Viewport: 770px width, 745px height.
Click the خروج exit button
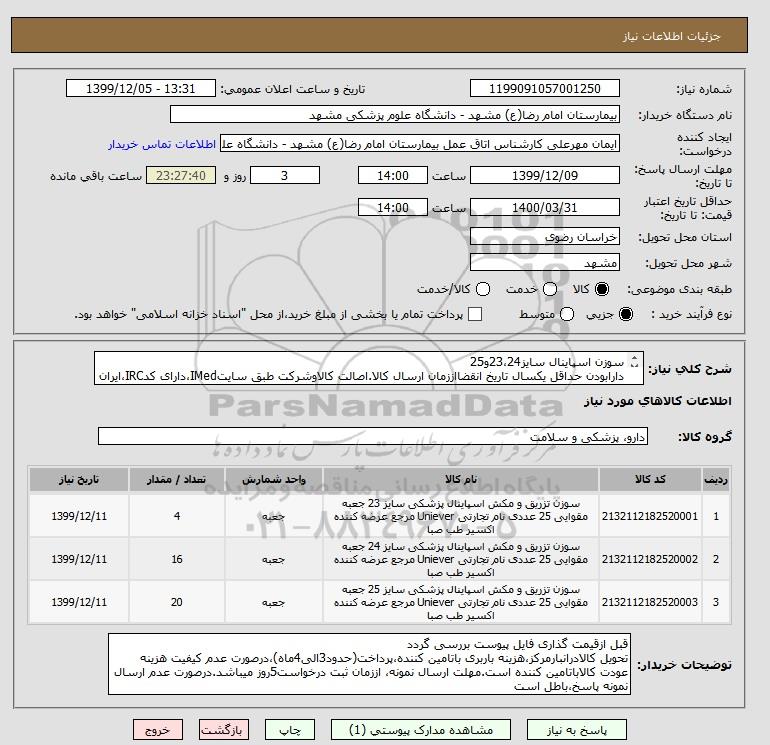coord(158,730)
